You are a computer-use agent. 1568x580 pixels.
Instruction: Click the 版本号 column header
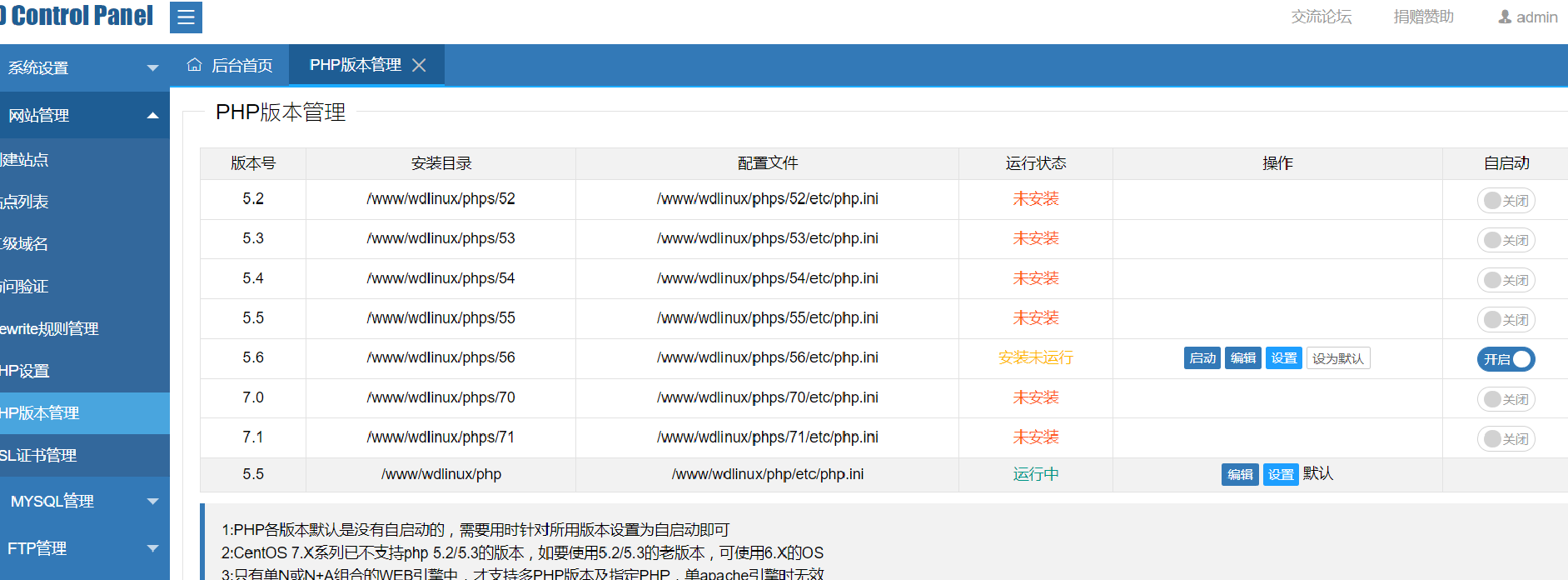[x=253, y=163]
